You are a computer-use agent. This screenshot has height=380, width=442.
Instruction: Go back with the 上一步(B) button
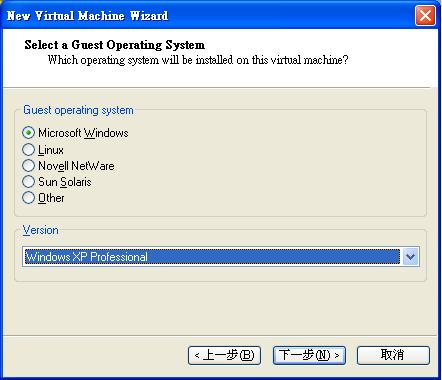pos(224,355)
